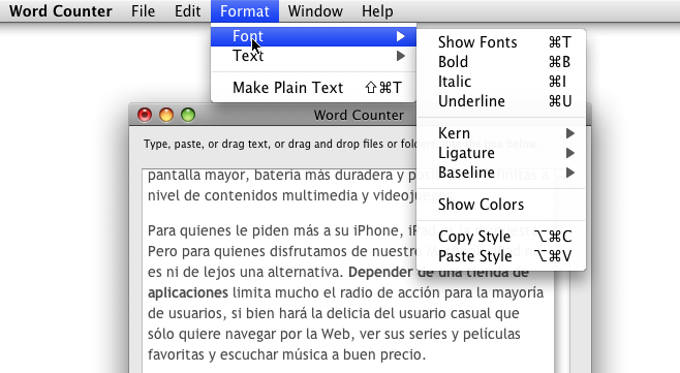This screenshot has height=373, width=680.
Task: Select the highlighted Font submenu item
Action: 313,36
